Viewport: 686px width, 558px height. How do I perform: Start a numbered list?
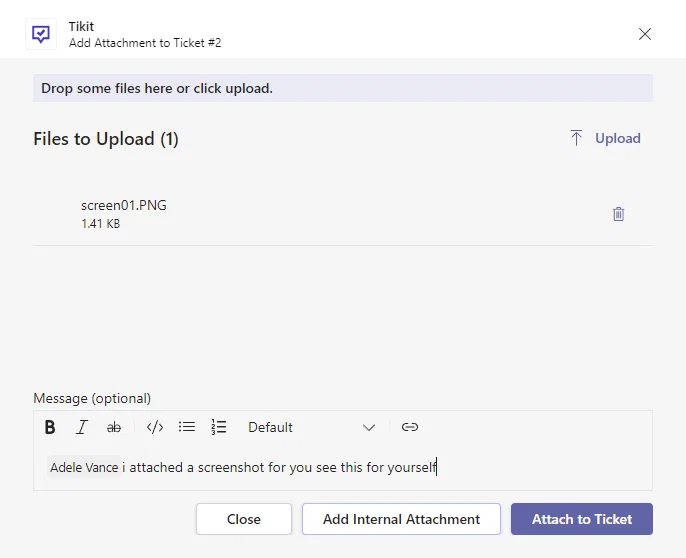pyautogui.click(x=219, y=427)
